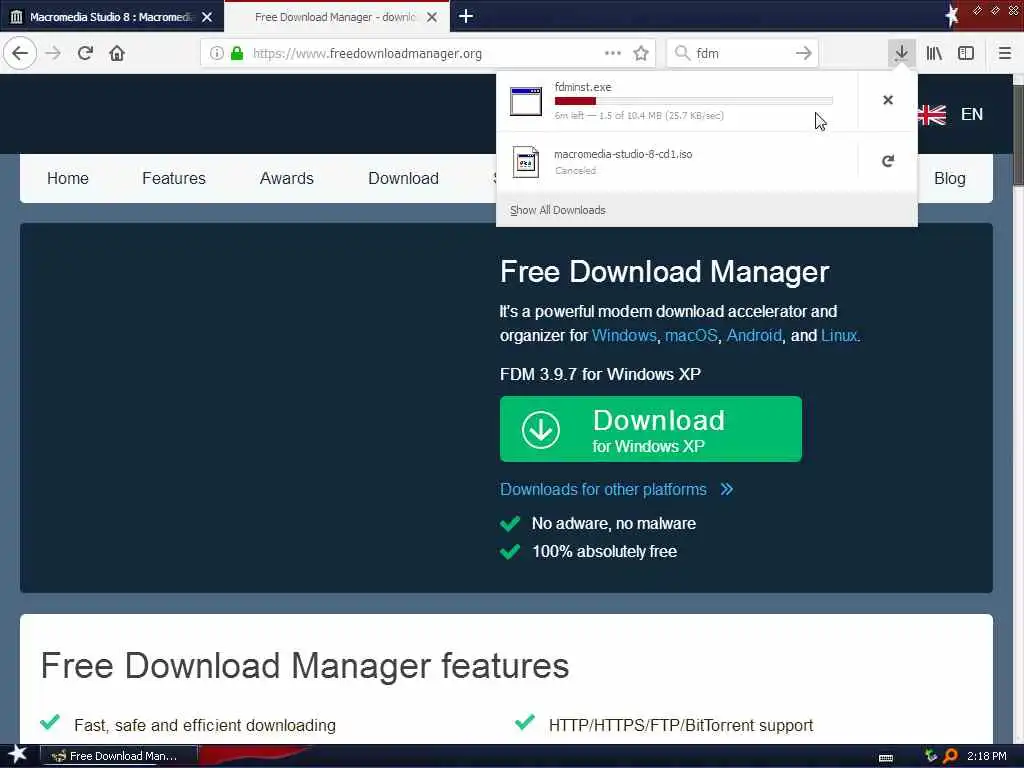The width and height of the screenshot is (1024, 768).
Task: Click the page vertical scrollbar thumb
Action: point(1018,135)
